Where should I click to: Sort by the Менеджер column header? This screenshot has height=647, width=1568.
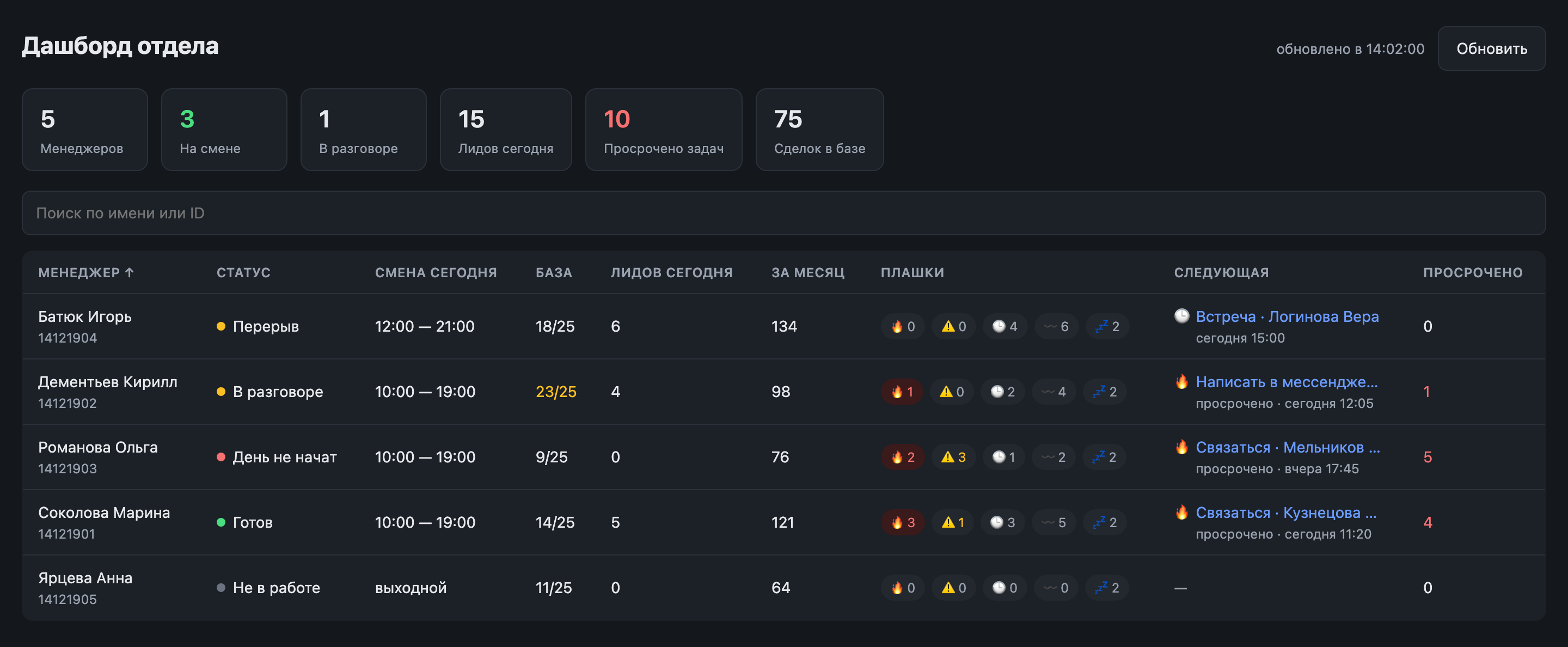86,273
